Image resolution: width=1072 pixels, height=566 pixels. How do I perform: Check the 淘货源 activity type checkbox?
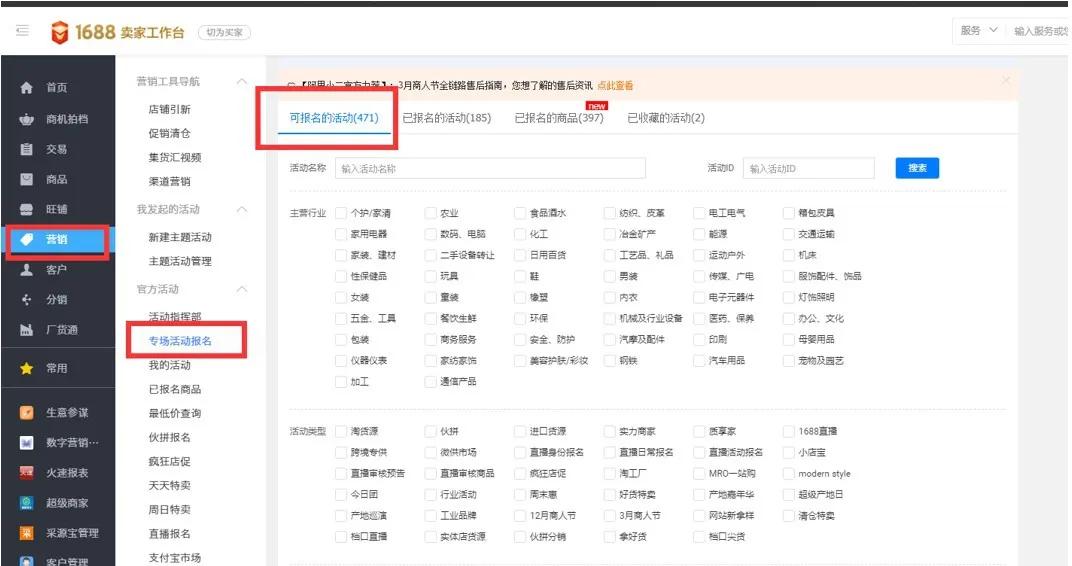coord(340,431)
